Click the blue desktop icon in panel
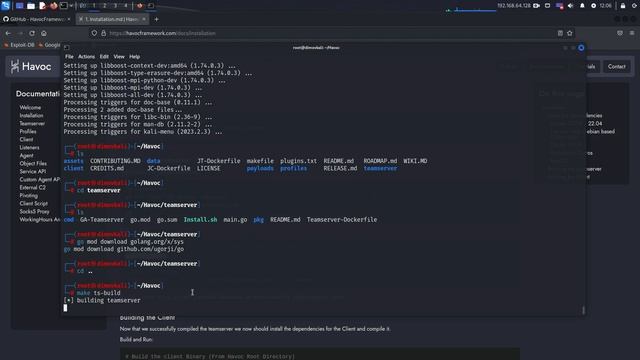Viewport: 640px width, 360px height. pos(19,6)
